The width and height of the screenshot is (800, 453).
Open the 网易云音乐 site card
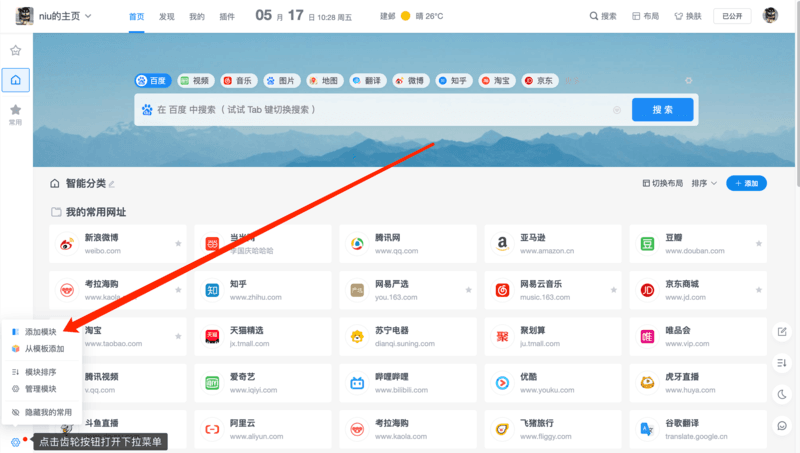click(553, 290)
